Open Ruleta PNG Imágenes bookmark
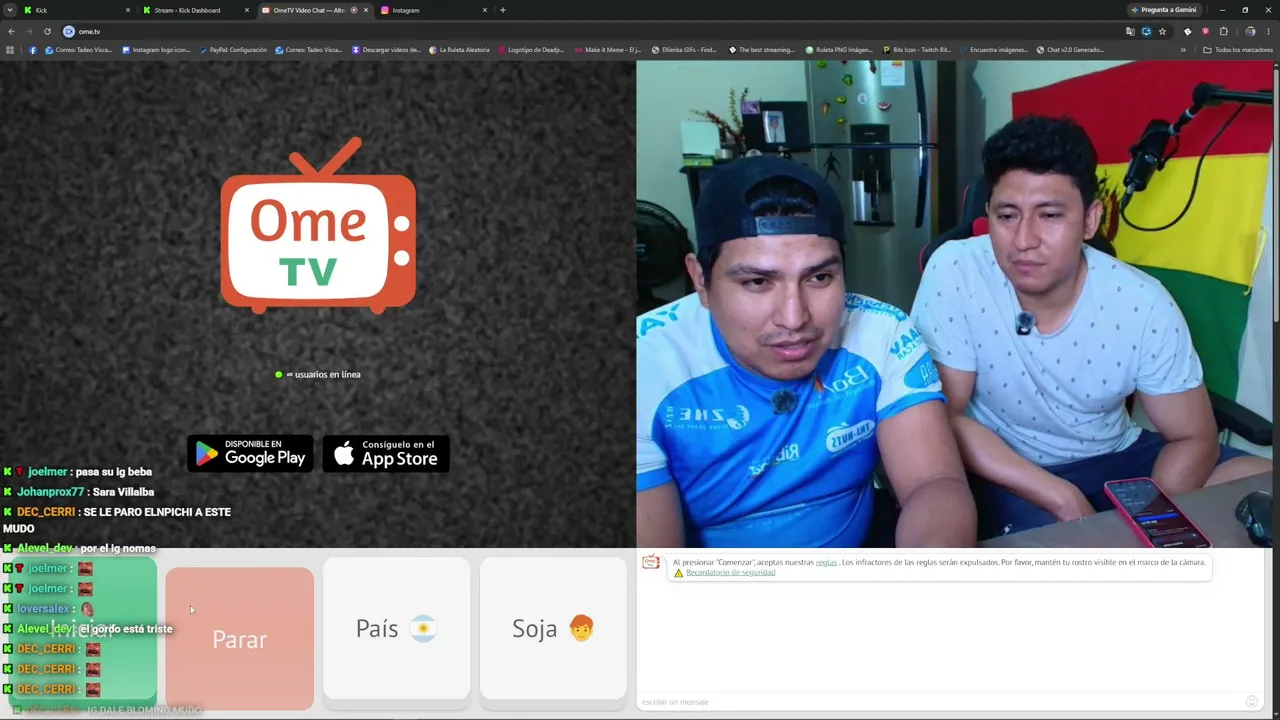Viewport: 1280px width, 720px height. [839, 50]
